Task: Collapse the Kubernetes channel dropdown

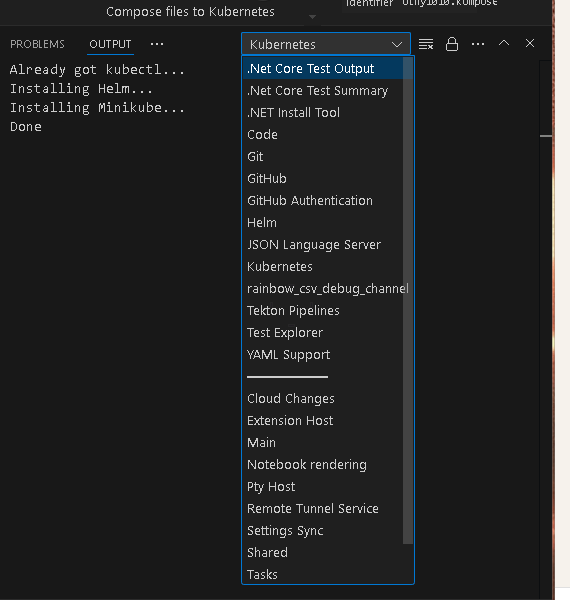Action: point(326,44)
